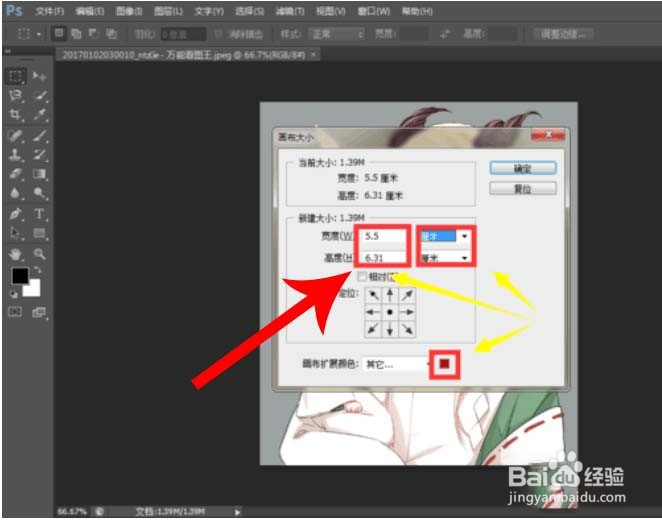662x520 pixels.
Task: Select the History Brush tool
Action: [x=39, y=154]
